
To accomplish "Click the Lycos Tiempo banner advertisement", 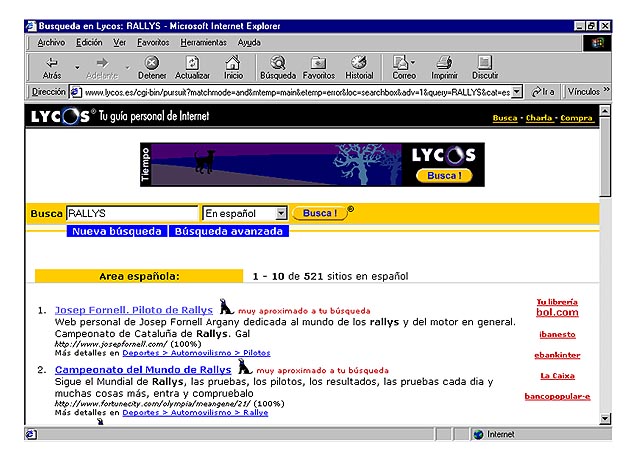I will click(x=312, y=165).
